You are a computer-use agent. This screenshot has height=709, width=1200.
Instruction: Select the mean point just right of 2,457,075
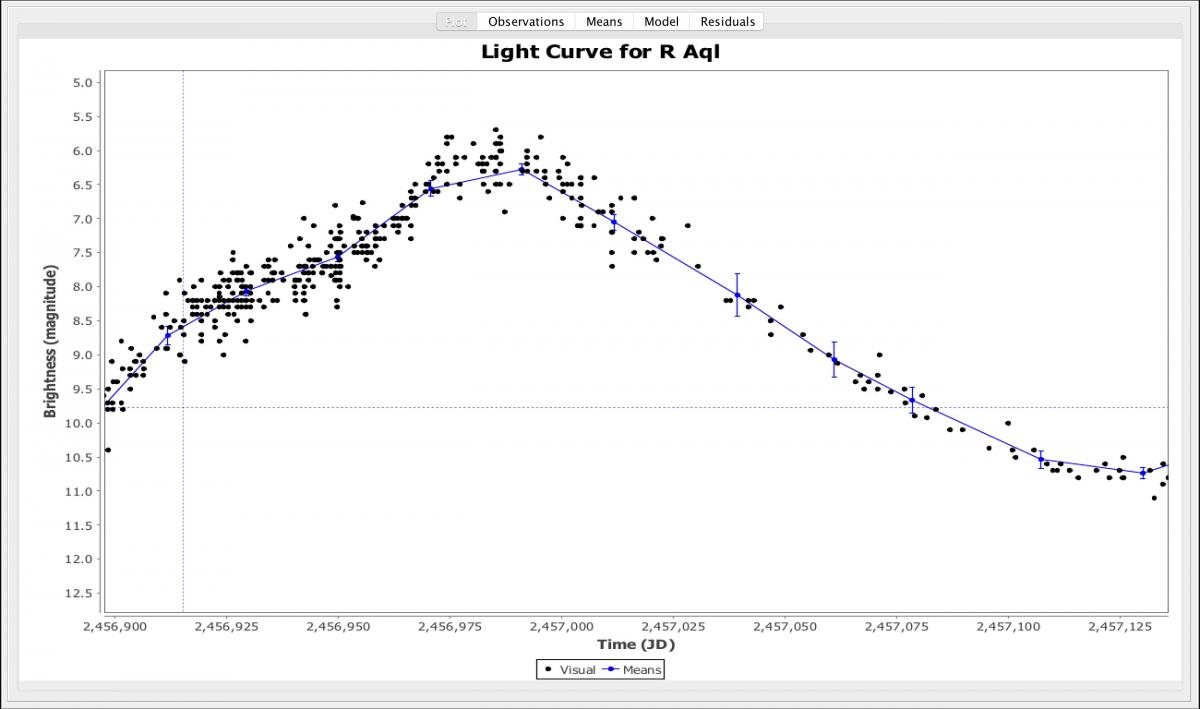click(912, 400)
